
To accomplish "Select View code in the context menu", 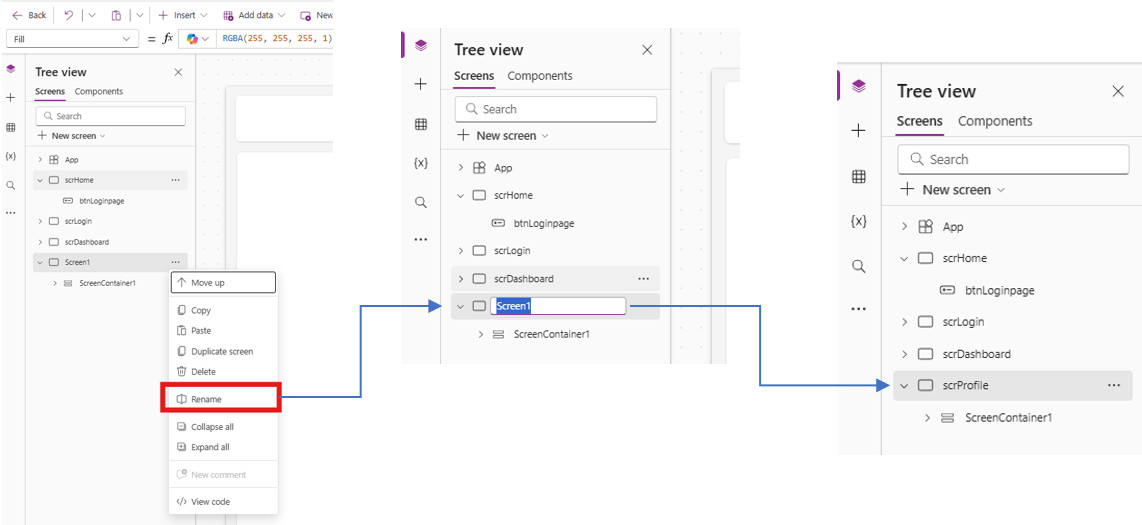I will 223,502.
